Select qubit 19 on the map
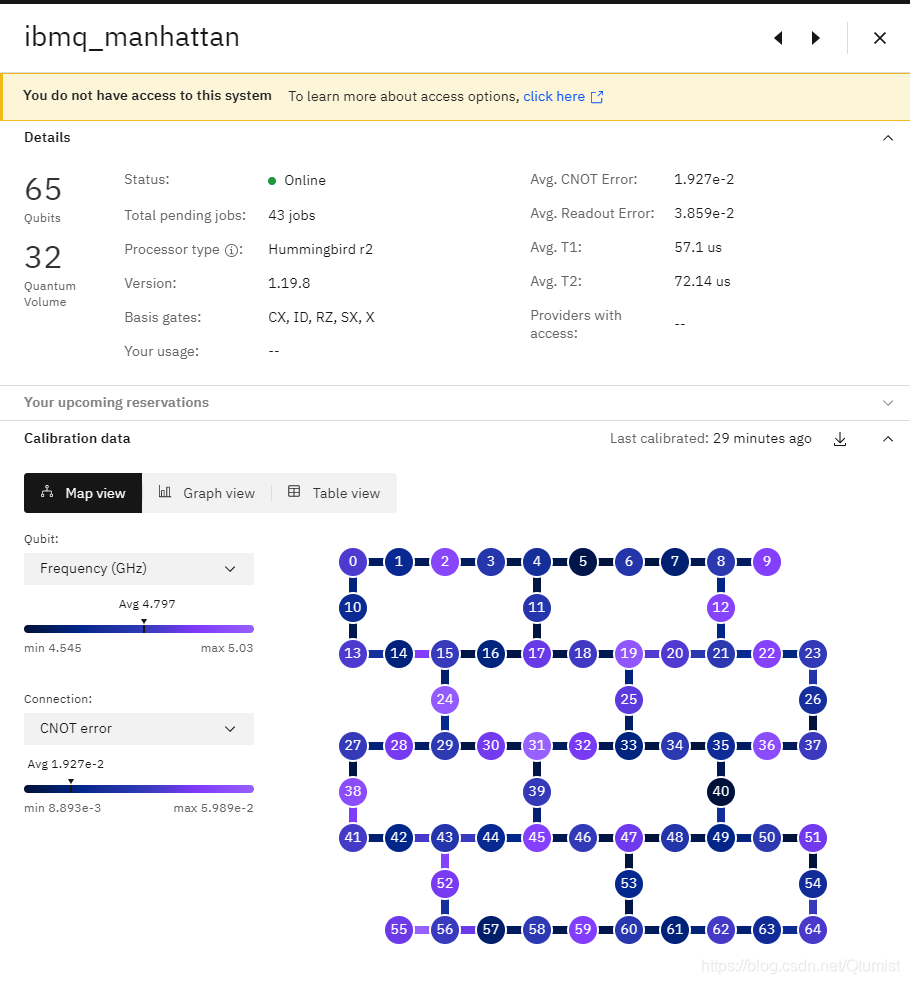This screenshot has width=910, height=984. (x=629, y=653)
